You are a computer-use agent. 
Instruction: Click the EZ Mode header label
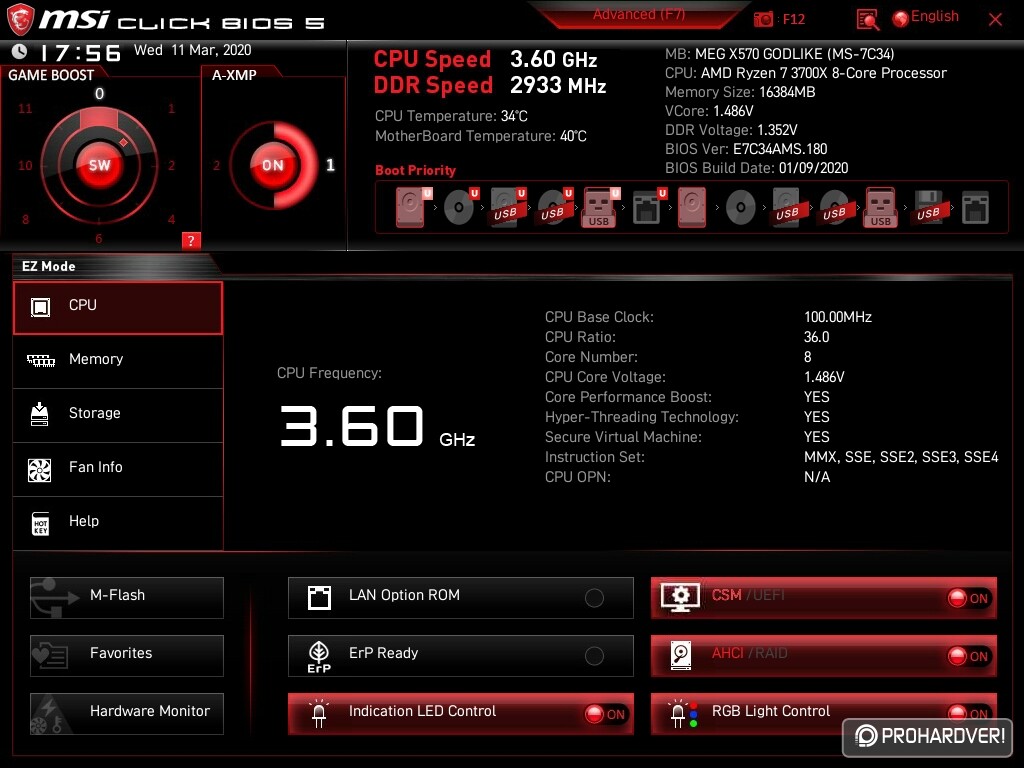[x=49, y=266]
